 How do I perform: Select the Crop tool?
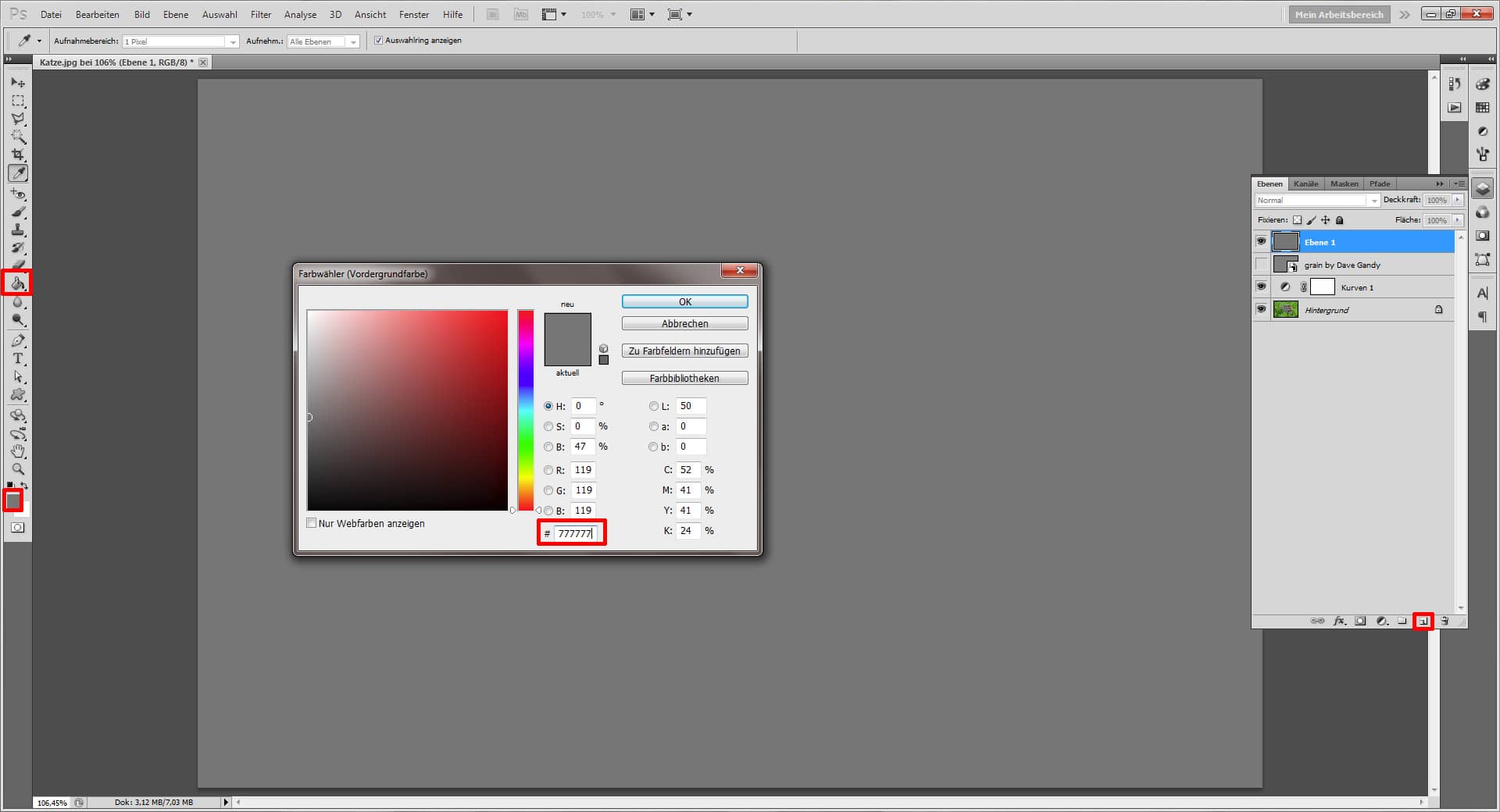18,155
